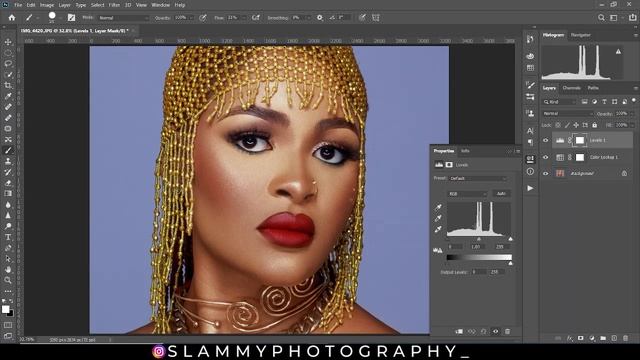Open the Filter menu
Image resolution: width=640 pixels, height=360 pixels.
point(114,5)
